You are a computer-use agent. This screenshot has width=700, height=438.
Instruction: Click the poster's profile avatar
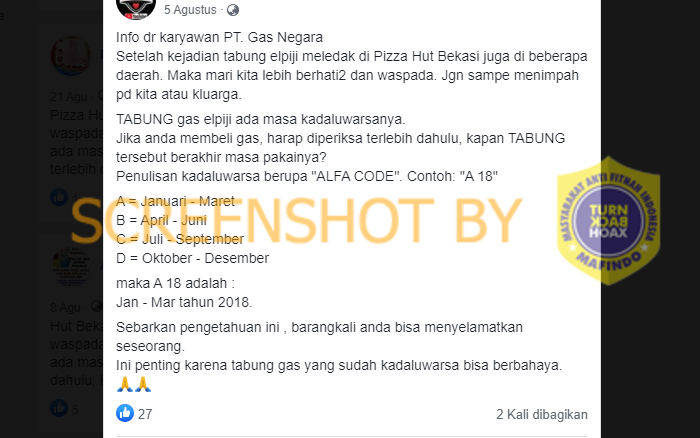pyautogui.click(x=136, y=9)
